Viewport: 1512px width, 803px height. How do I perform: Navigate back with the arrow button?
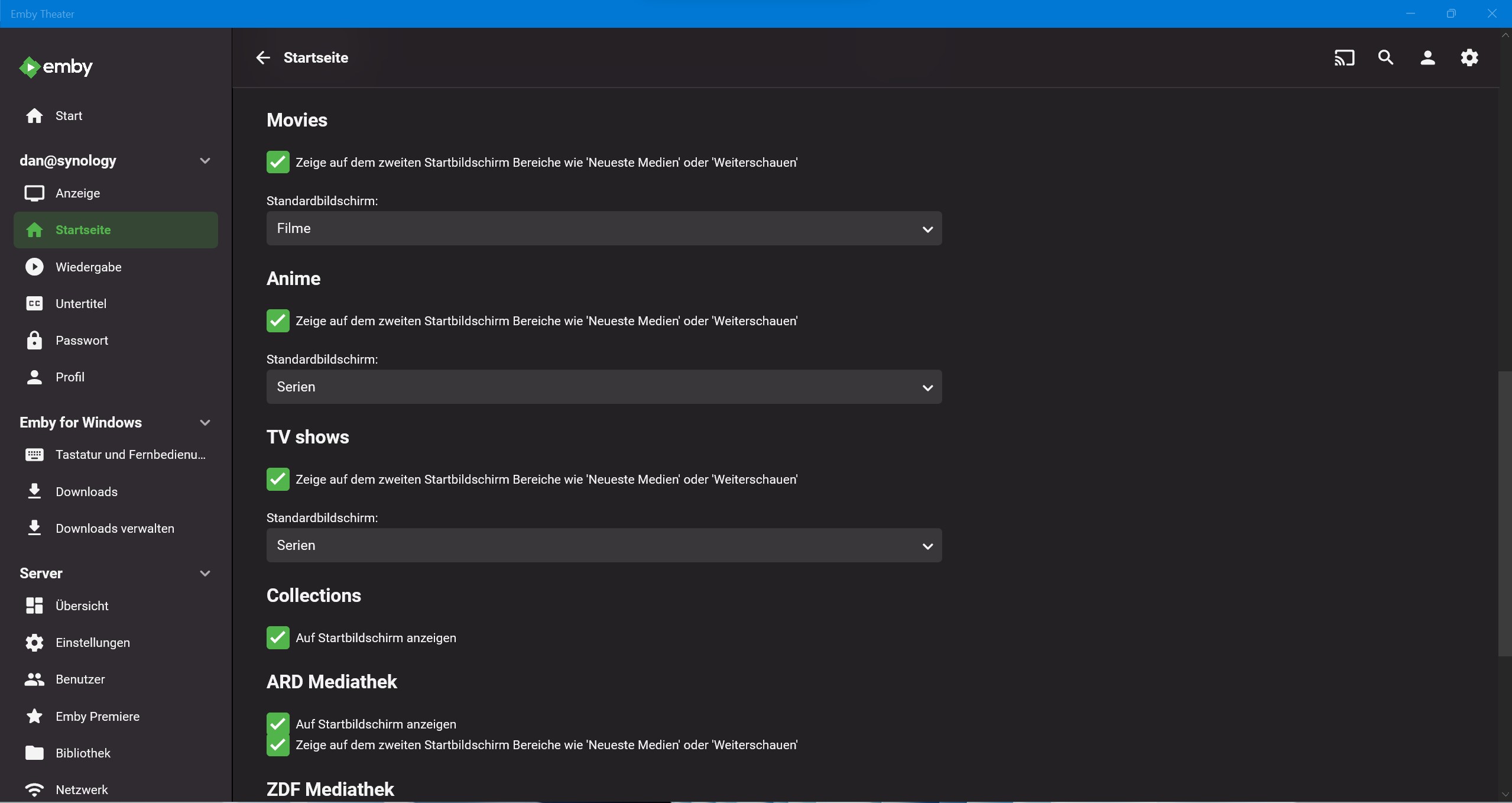point(262,57)
